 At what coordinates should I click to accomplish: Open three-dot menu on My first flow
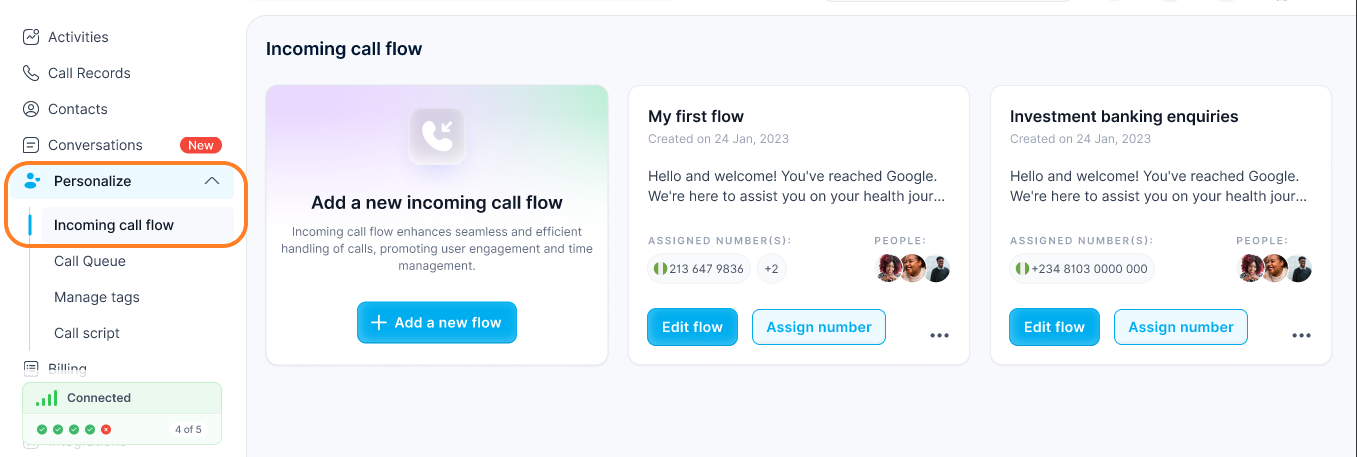939,336
